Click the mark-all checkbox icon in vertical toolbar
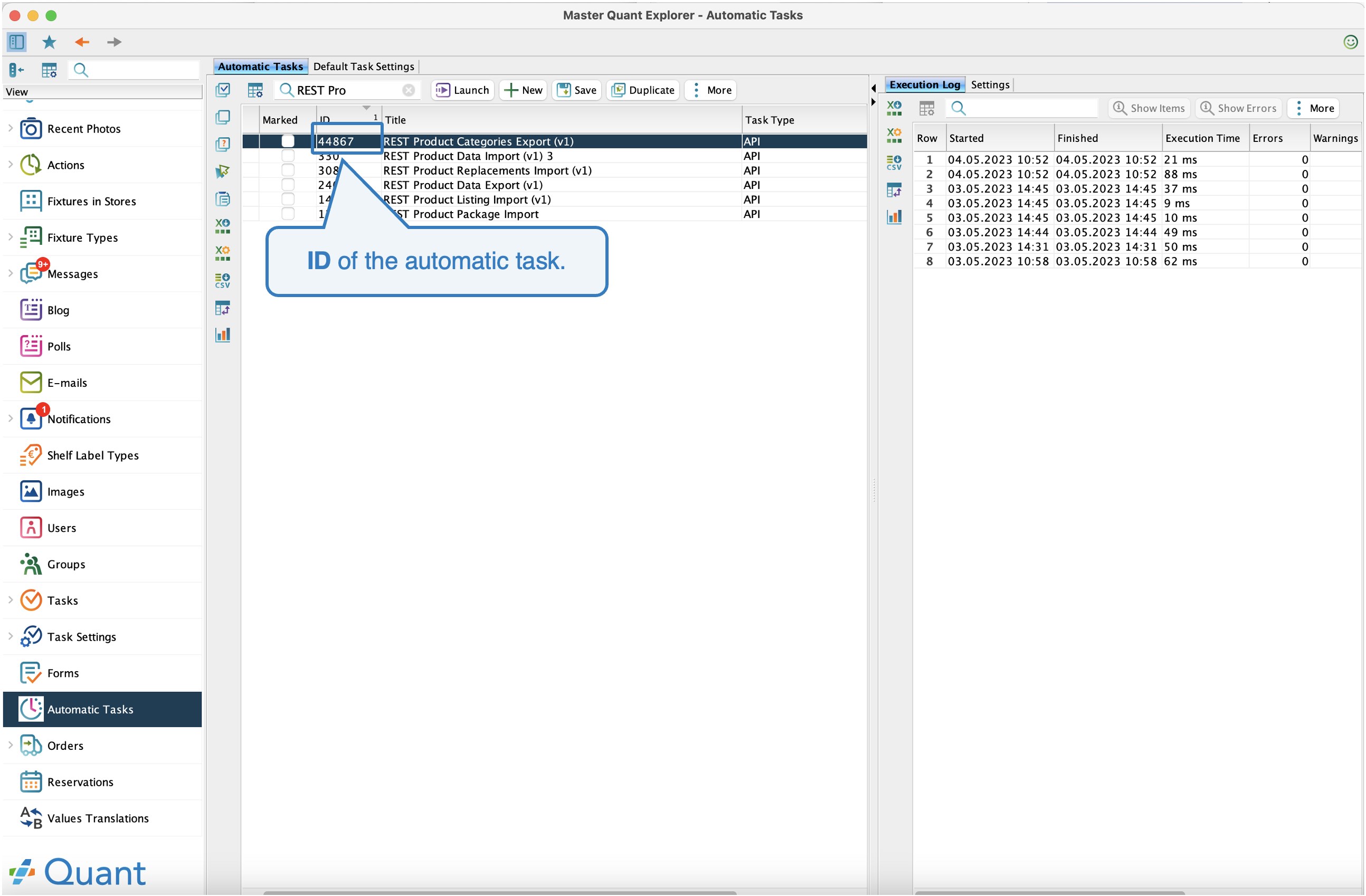This screenshot has height=896, width=1366. [223, 90]
